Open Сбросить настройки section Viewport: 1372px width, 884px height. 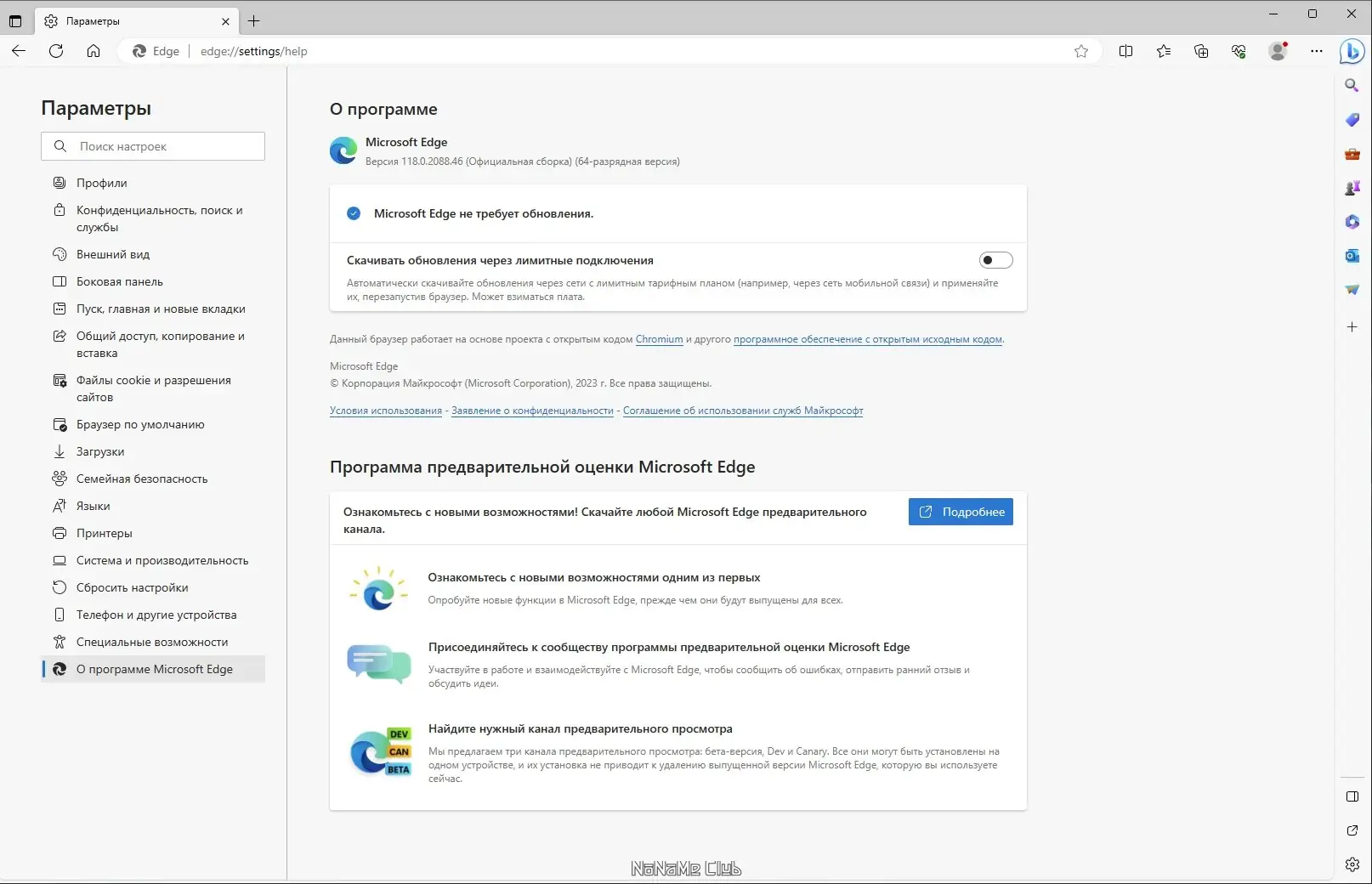point(153,587)
